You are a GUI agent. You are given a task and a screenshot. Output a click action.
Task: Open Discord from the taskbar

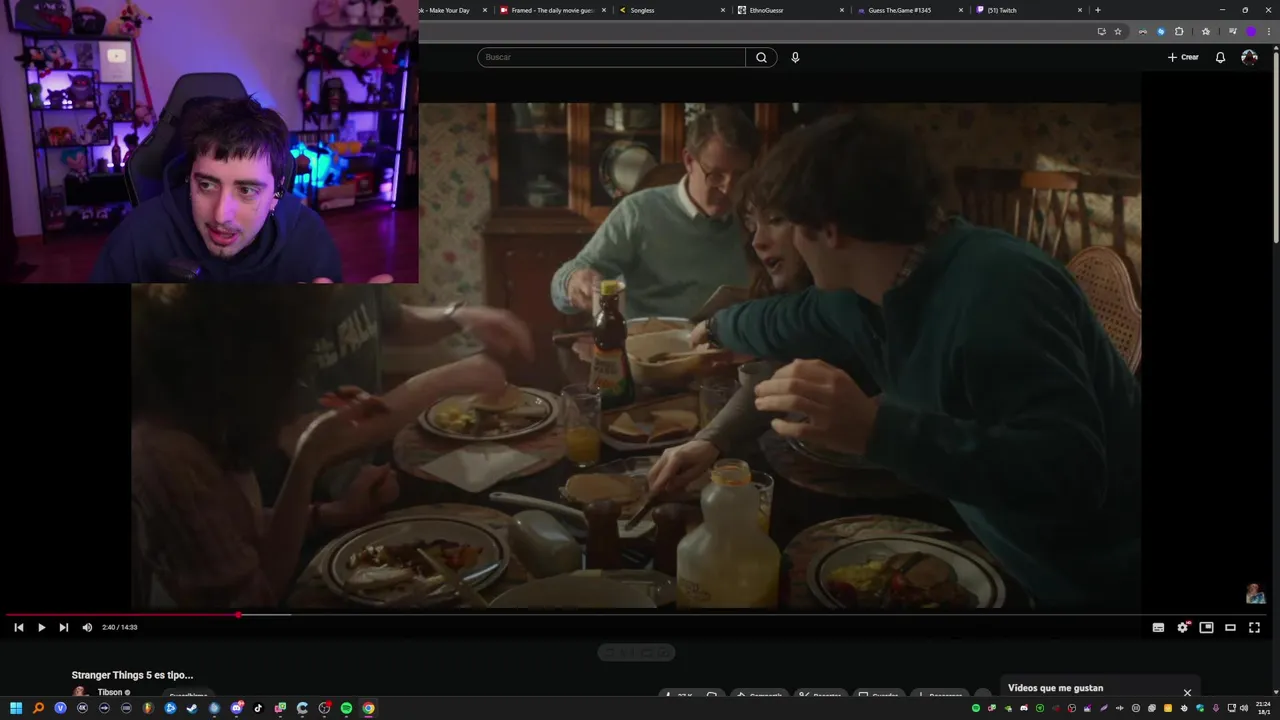click(x=237, y=708)
